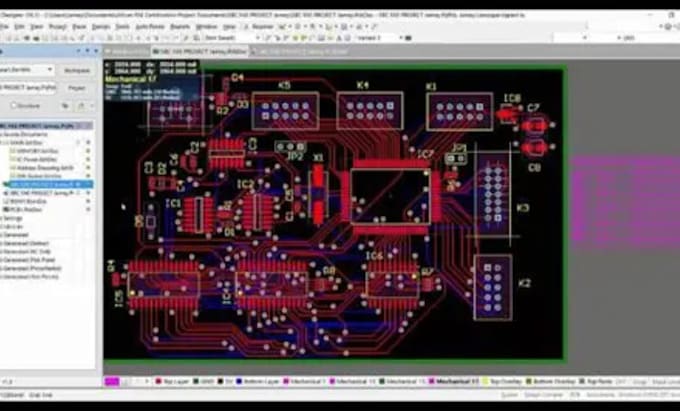
Task: Click the red Top Layer color swatch
Action: point(158,382)
